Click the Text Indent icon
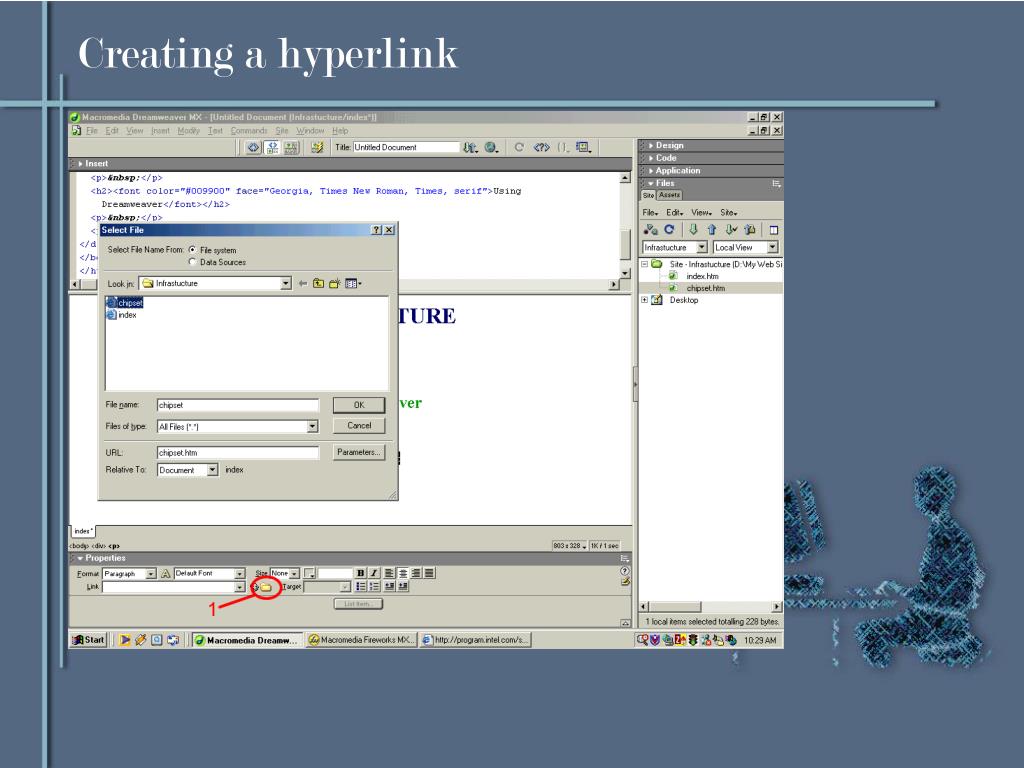 (403, 586)
